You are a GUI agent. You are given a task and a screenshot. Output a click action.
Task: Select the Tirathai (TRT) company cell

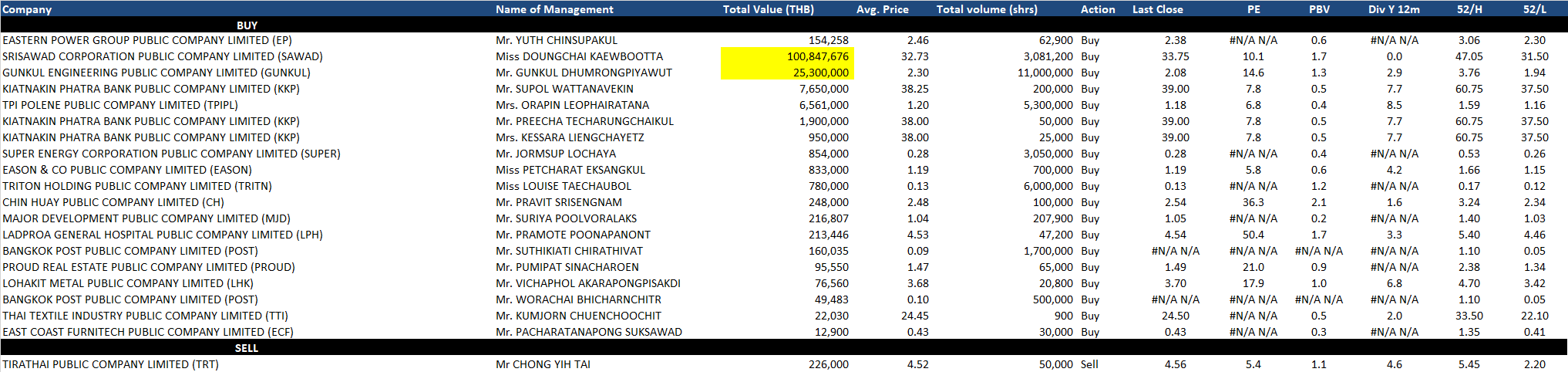[x=110, y=364]
